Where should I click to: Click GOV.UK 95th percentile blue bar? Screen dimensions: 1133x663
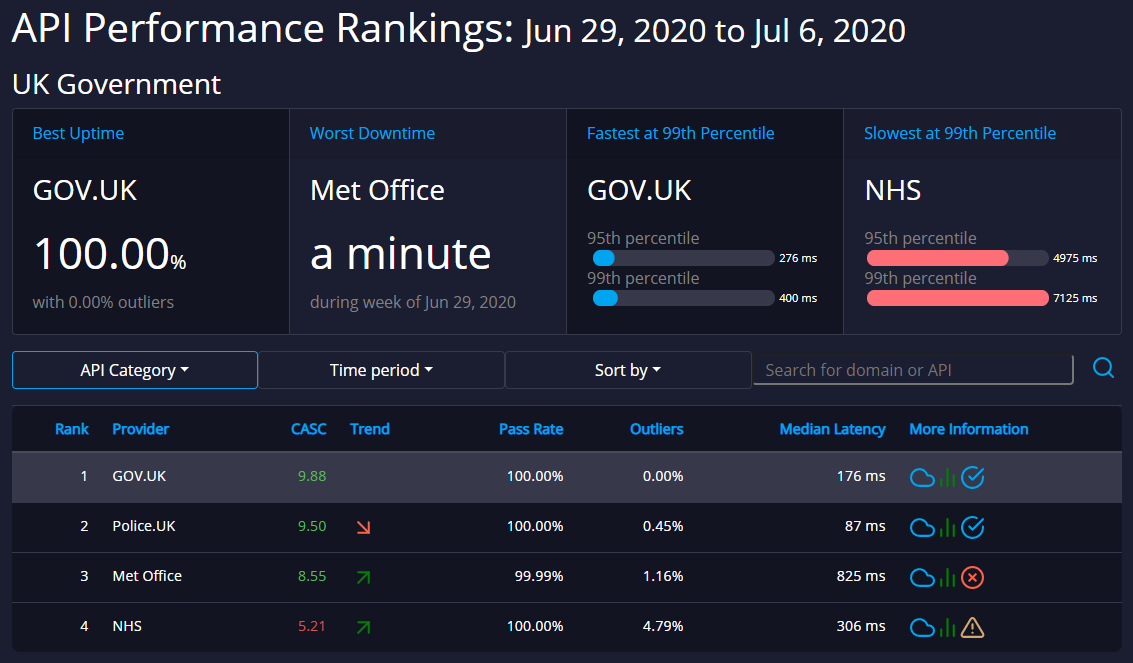point(603,258)
